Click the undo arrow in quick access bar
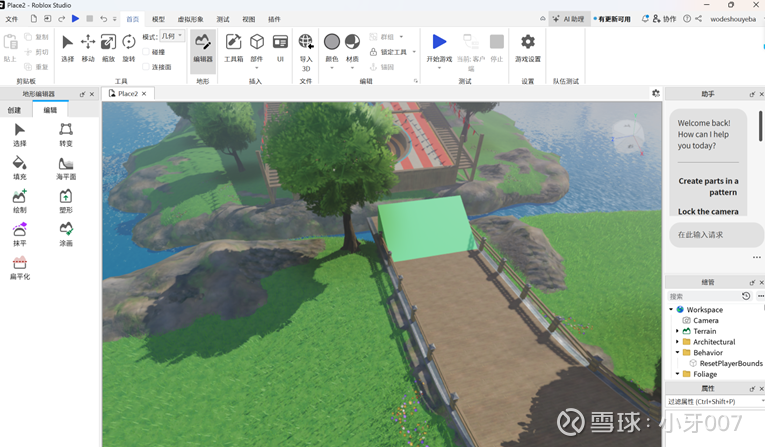 tap(103, 19)
